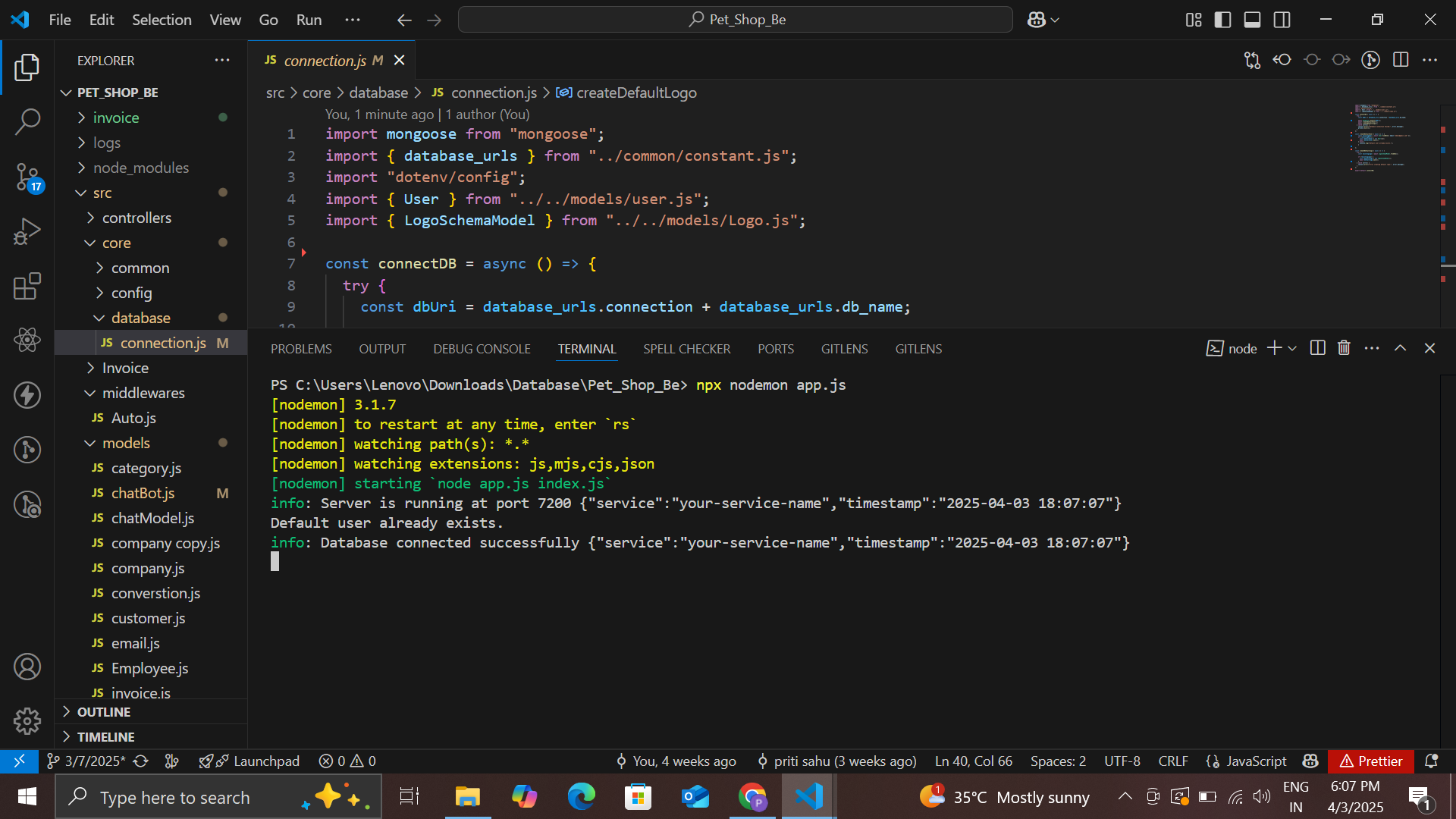The width and height of the screenshot is (1456, 819).
Task: Split the editor to the right
Action: [1401, 60]
